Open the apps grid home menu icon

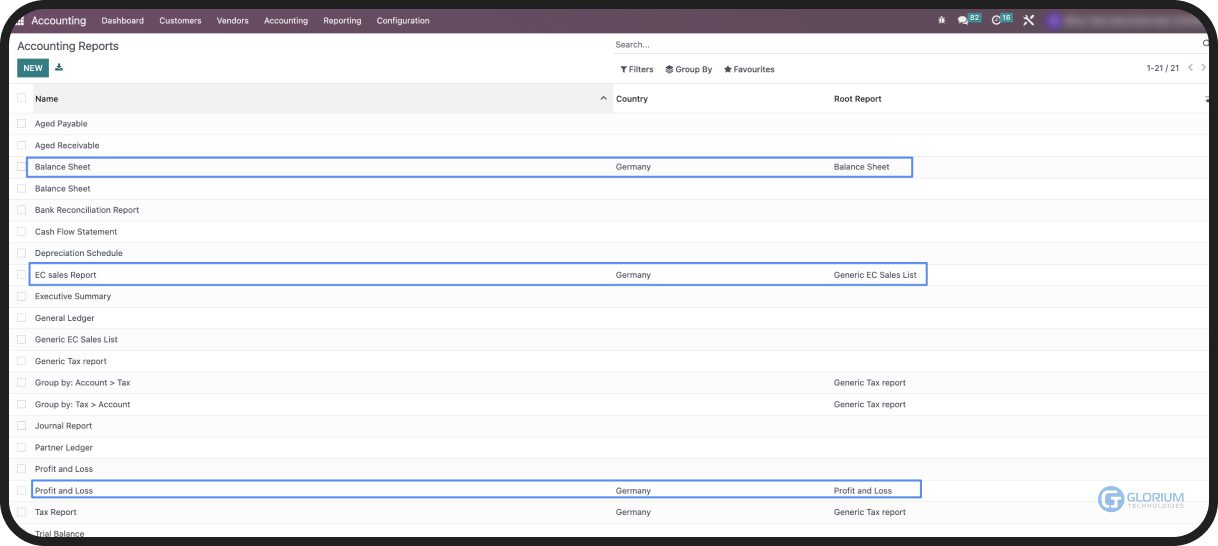(x=20, y=21)
